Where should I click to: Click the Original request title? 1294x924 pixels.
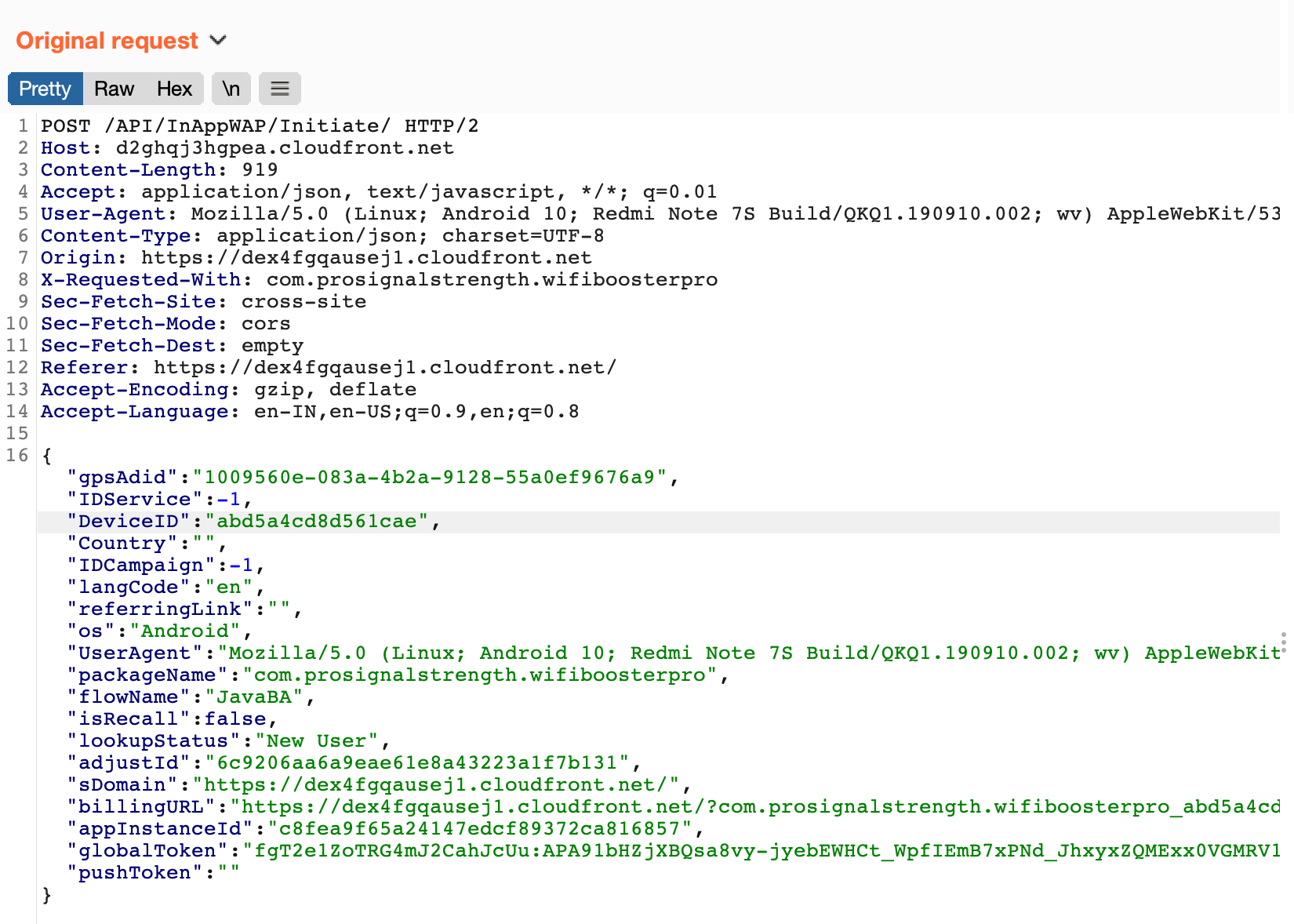[107, 41]
